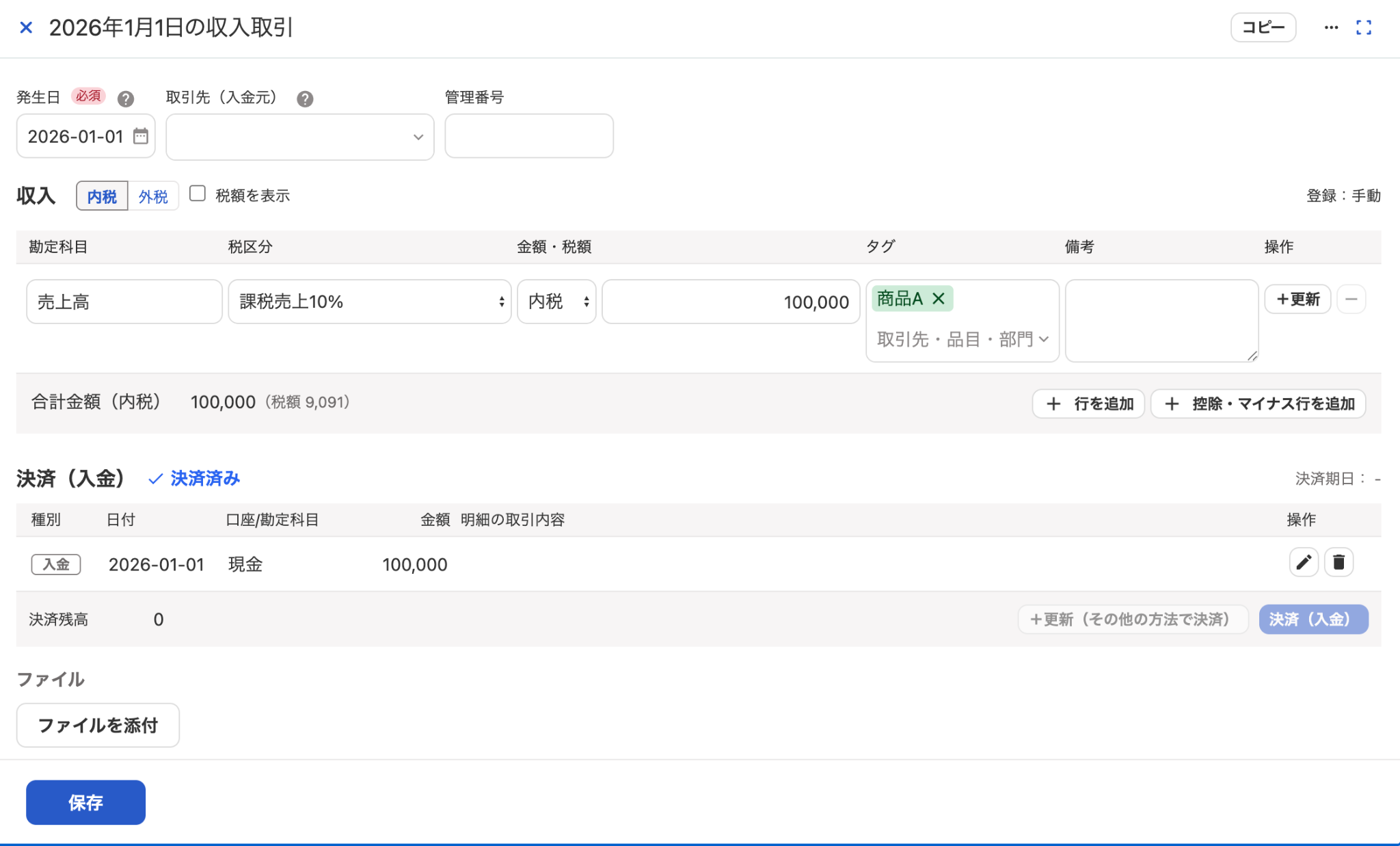Image resolution: width=1400 pixels, height=846 pixels.
Task: Click 控除・マイナス行を追加 button
Action: 1258,404
